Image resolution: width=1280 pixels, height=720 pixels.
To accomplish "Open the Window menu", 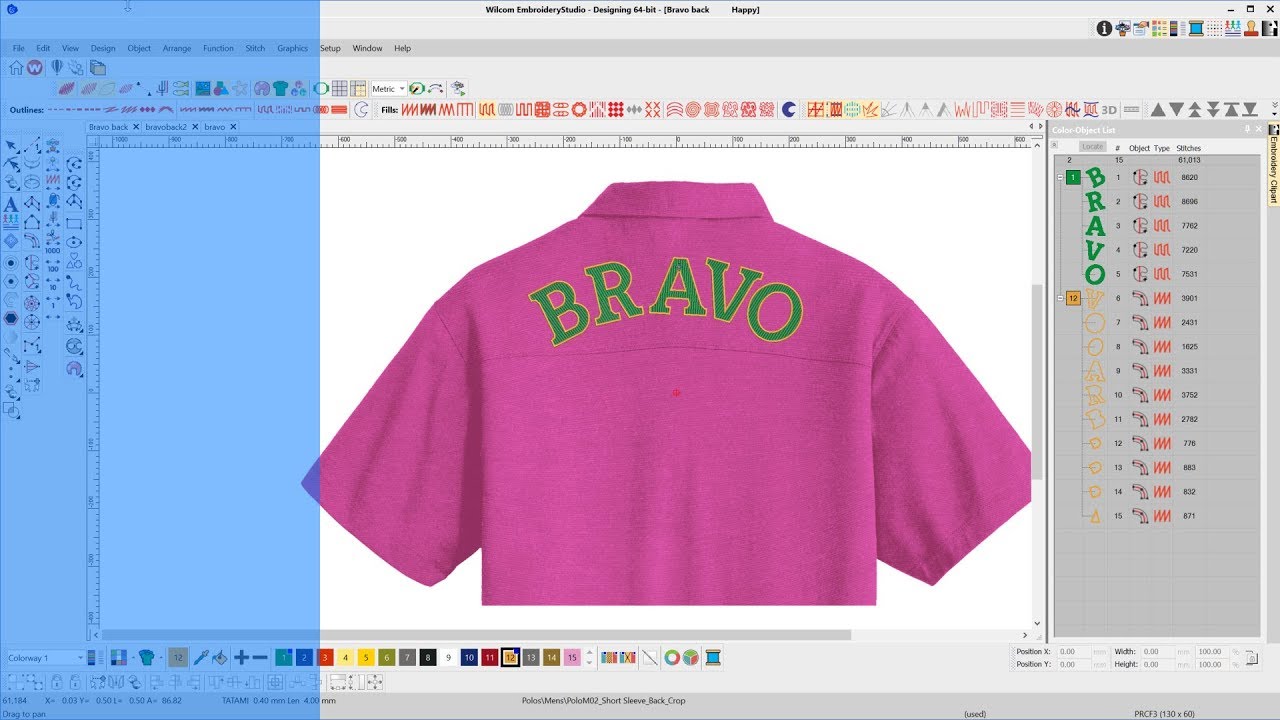I will tap(367, 48).
